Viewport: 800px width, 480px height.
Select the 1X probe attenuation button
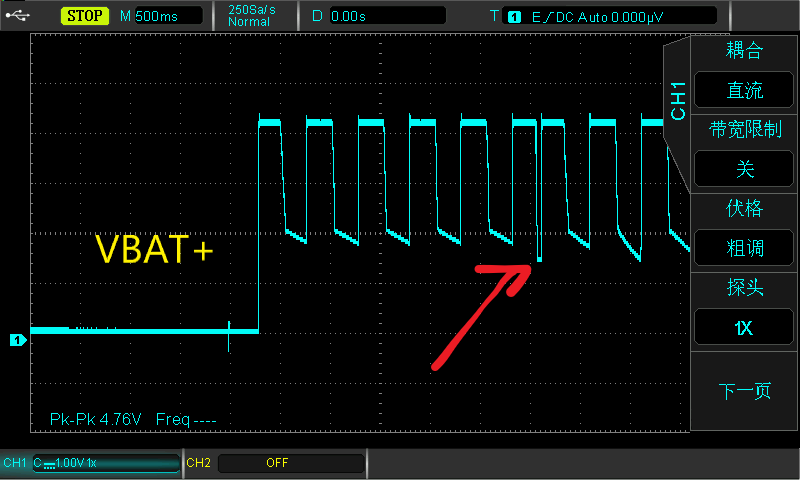(744, 327)
